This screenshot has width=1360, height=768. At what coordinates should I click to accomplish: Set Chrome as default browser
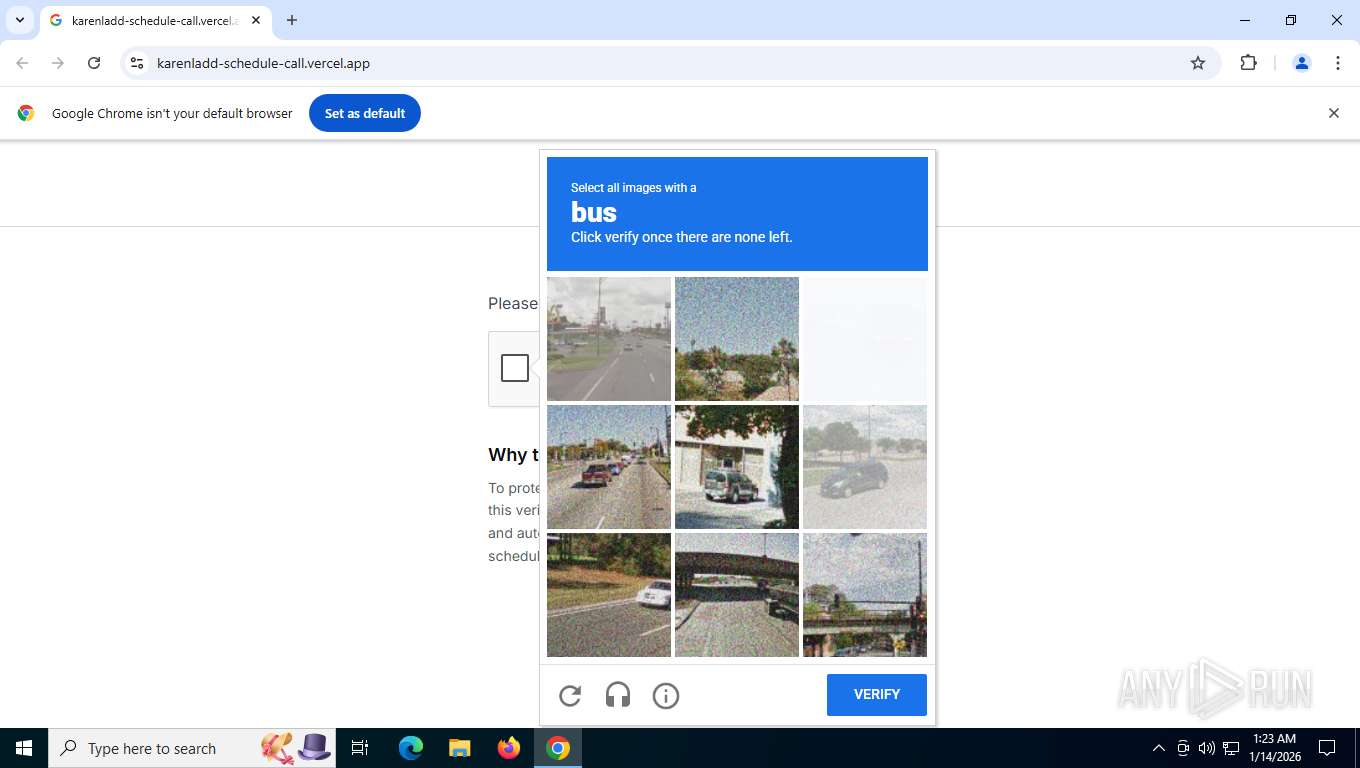tap(365, 113)
